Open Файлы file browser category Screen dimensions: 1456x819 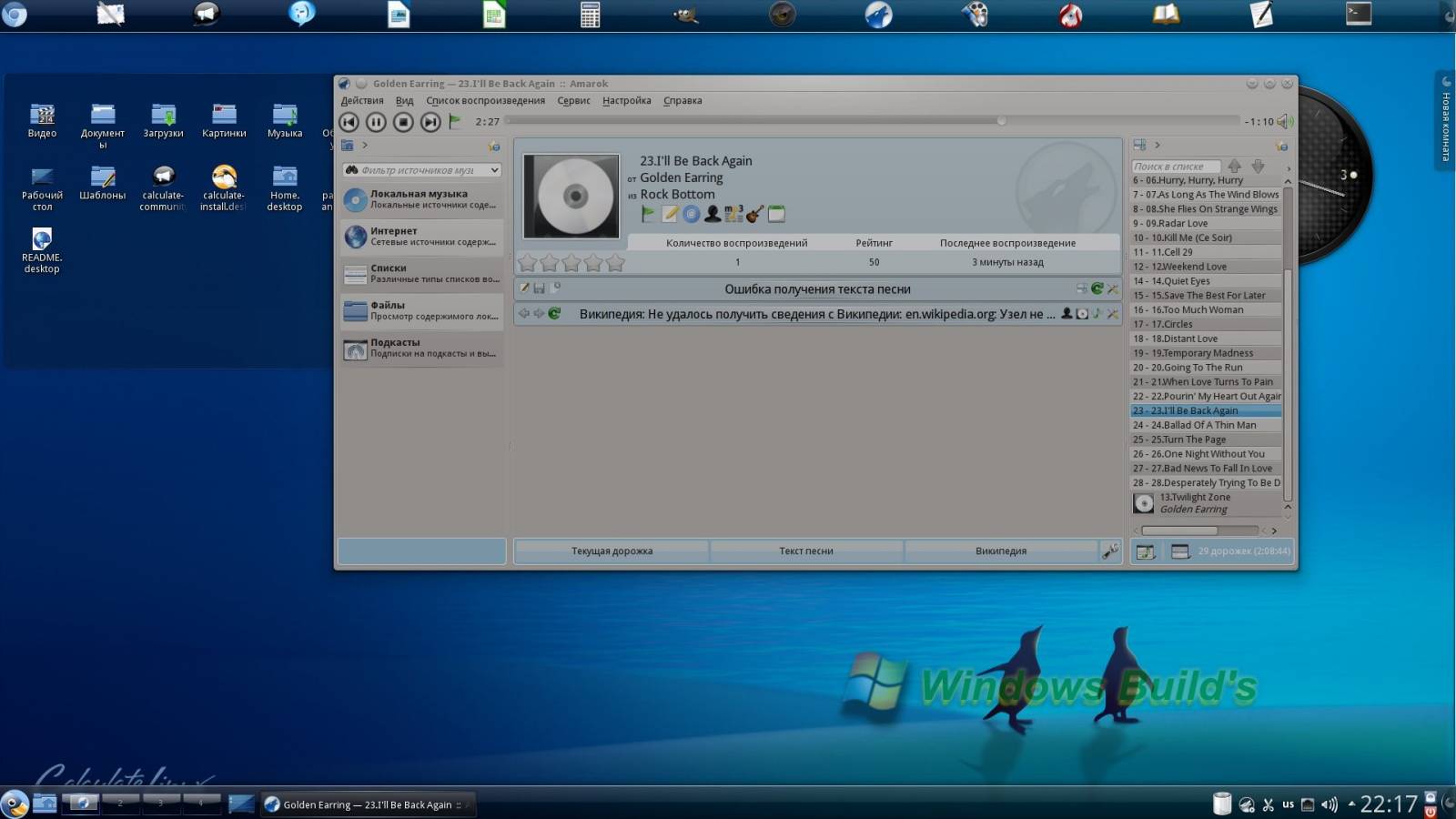pos(422,311)
